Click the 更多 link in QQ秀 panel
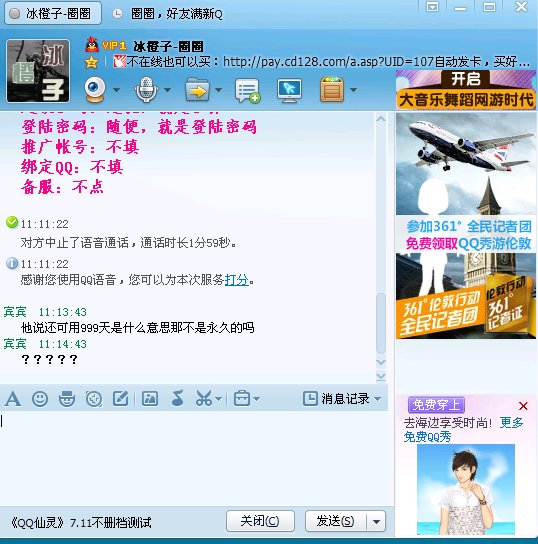The width and height of the screenshot is (538, 544). click(x=511, y=422)
